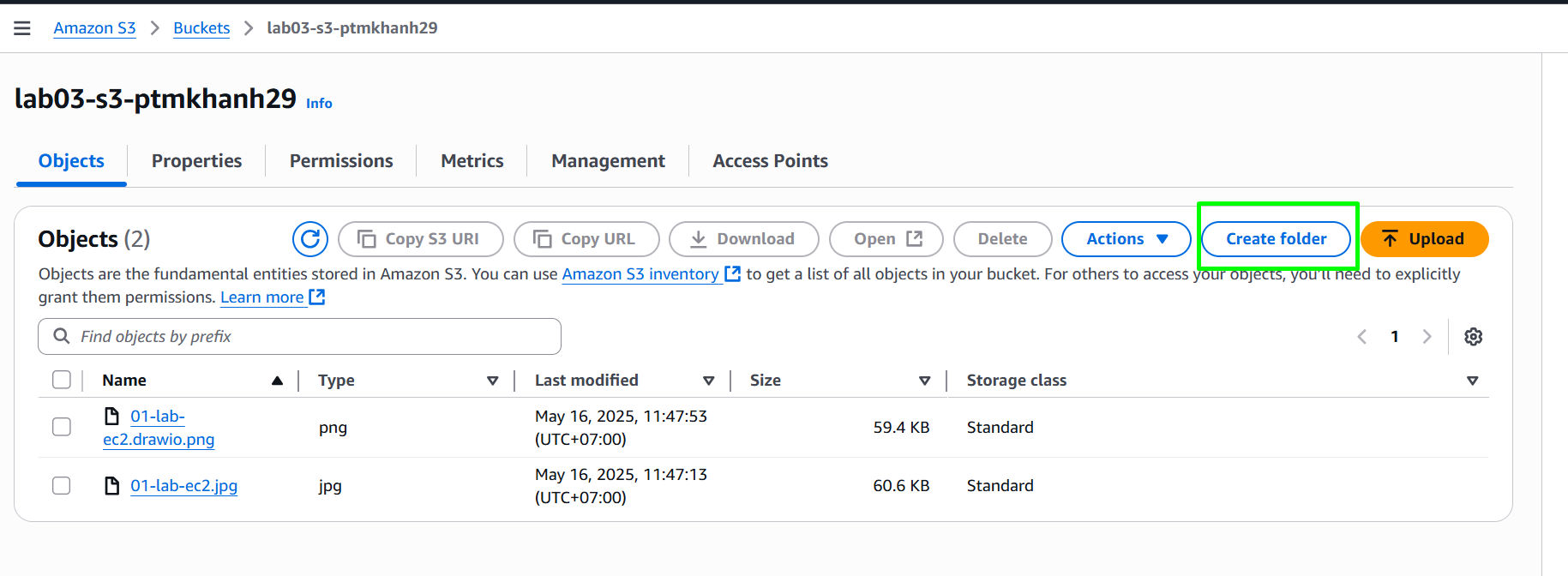1568x576 pixels.
Task: Create a new folder in the bucket
Action: [1277, 239]
